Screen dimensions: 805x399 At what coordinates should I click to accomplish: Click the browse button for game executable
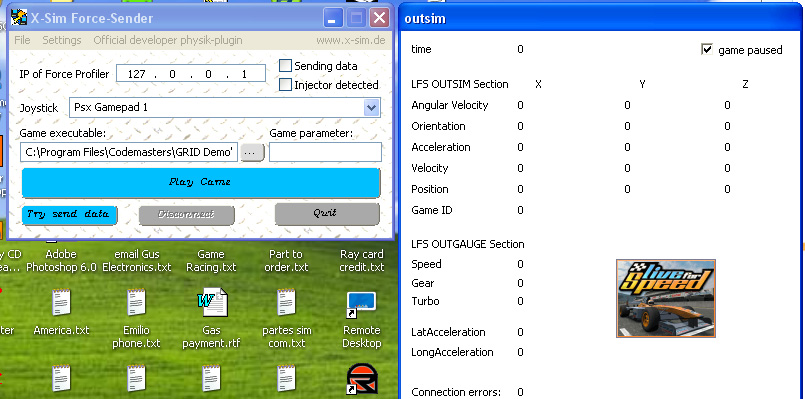coord(252,153)
